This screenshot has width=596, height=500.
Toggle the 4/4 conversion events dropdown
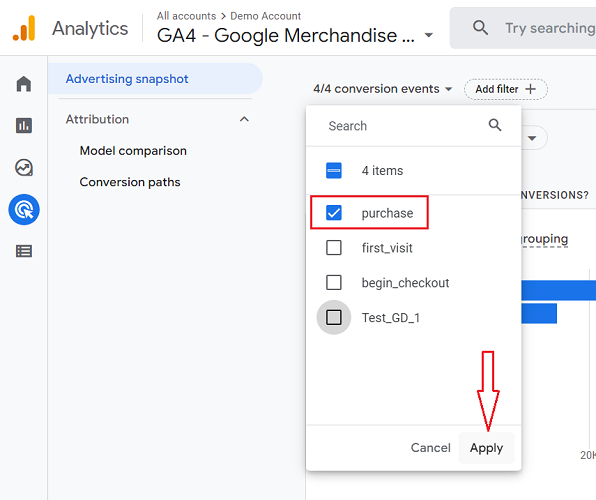click(383, 89)
